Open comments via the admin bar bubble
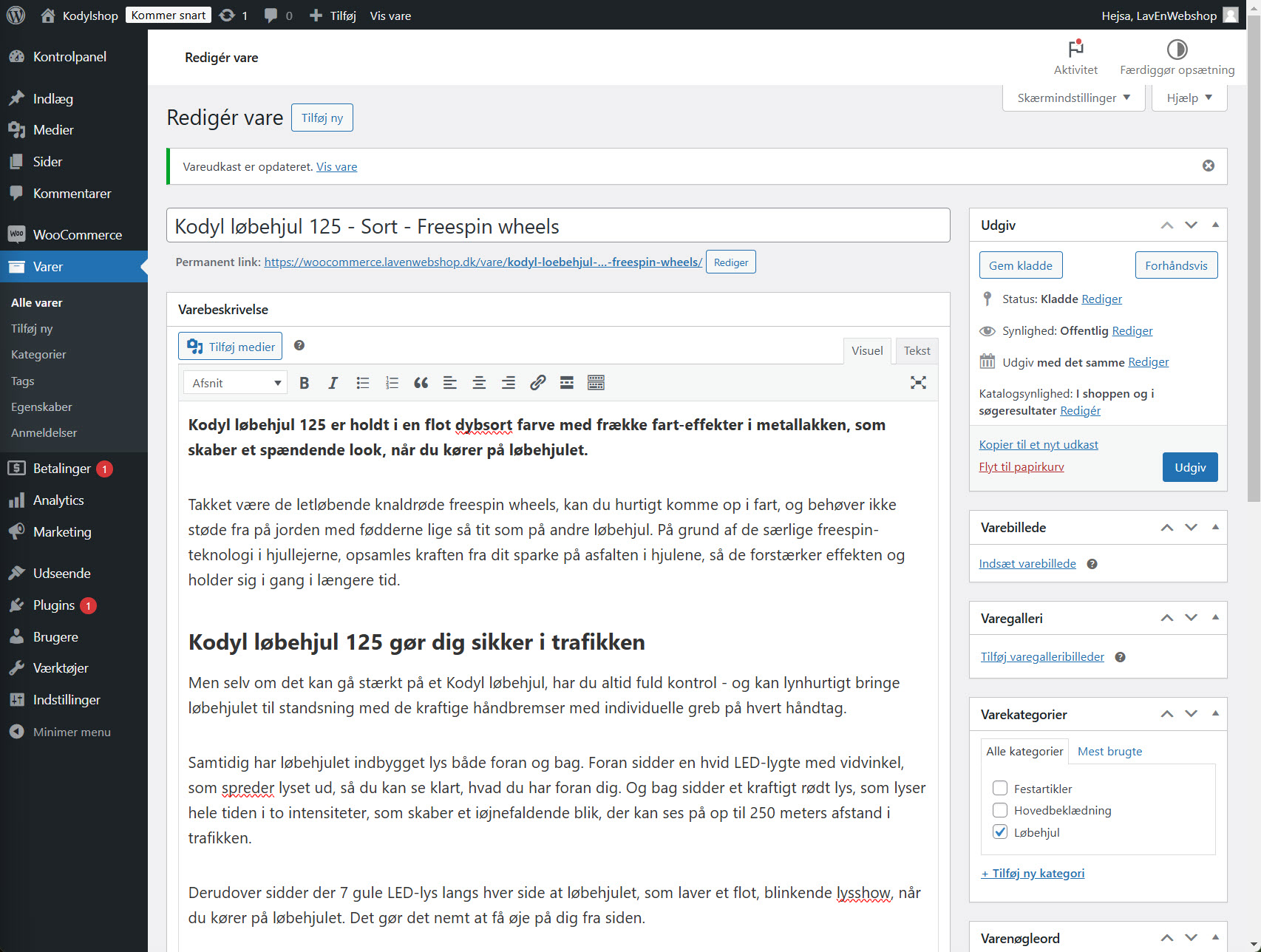Image resolution: width=1261 pixels, height=952 pixels. pos(272,15)
